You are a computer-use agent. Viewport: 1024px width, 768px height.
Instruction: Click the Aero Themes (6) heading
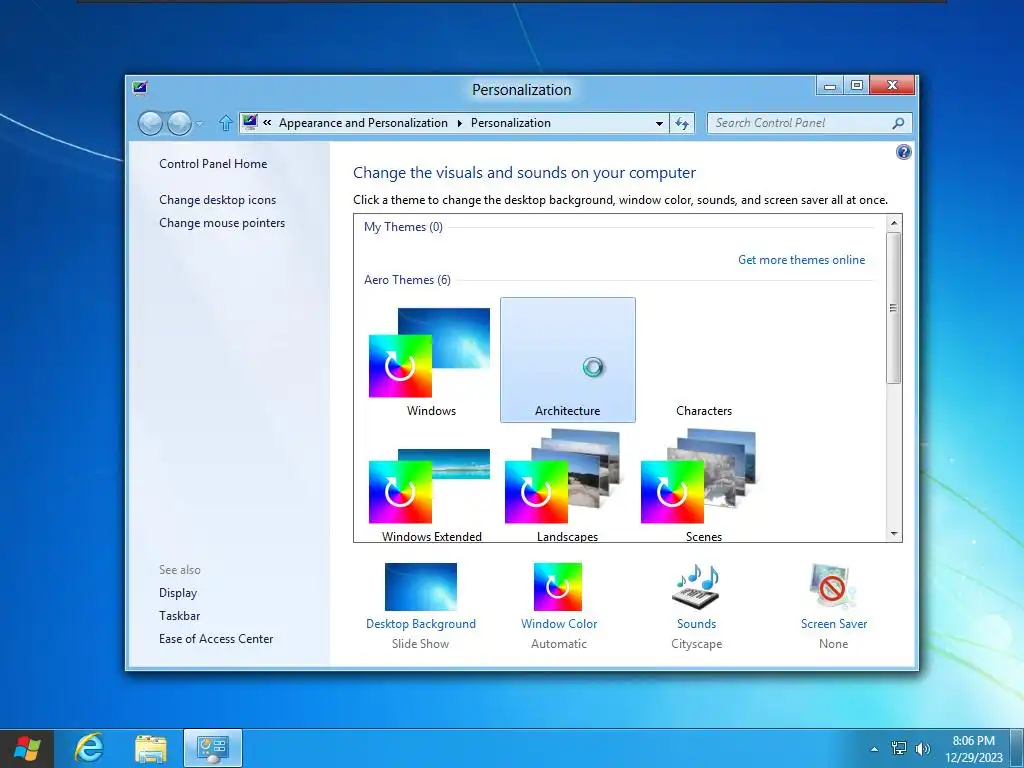click(x=407, y=280)
